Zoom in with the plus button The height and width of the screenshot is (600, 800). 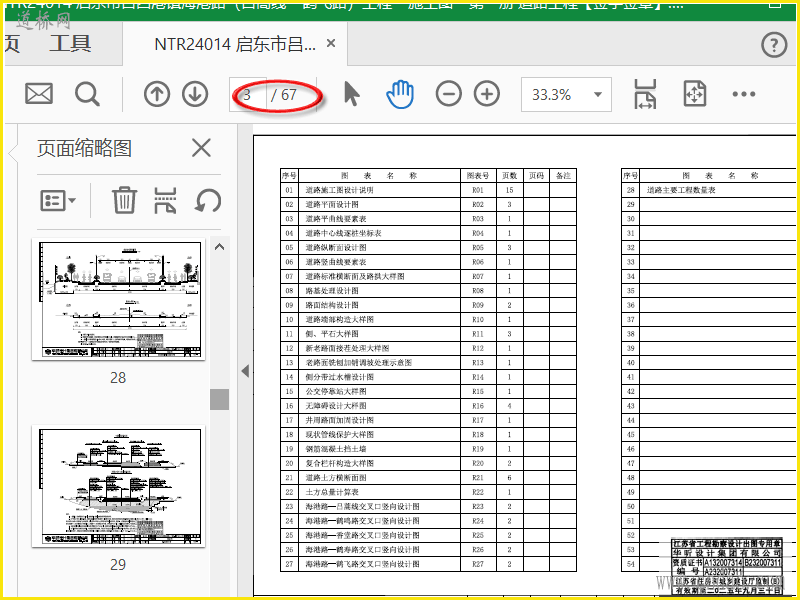[x=487, y=94]
